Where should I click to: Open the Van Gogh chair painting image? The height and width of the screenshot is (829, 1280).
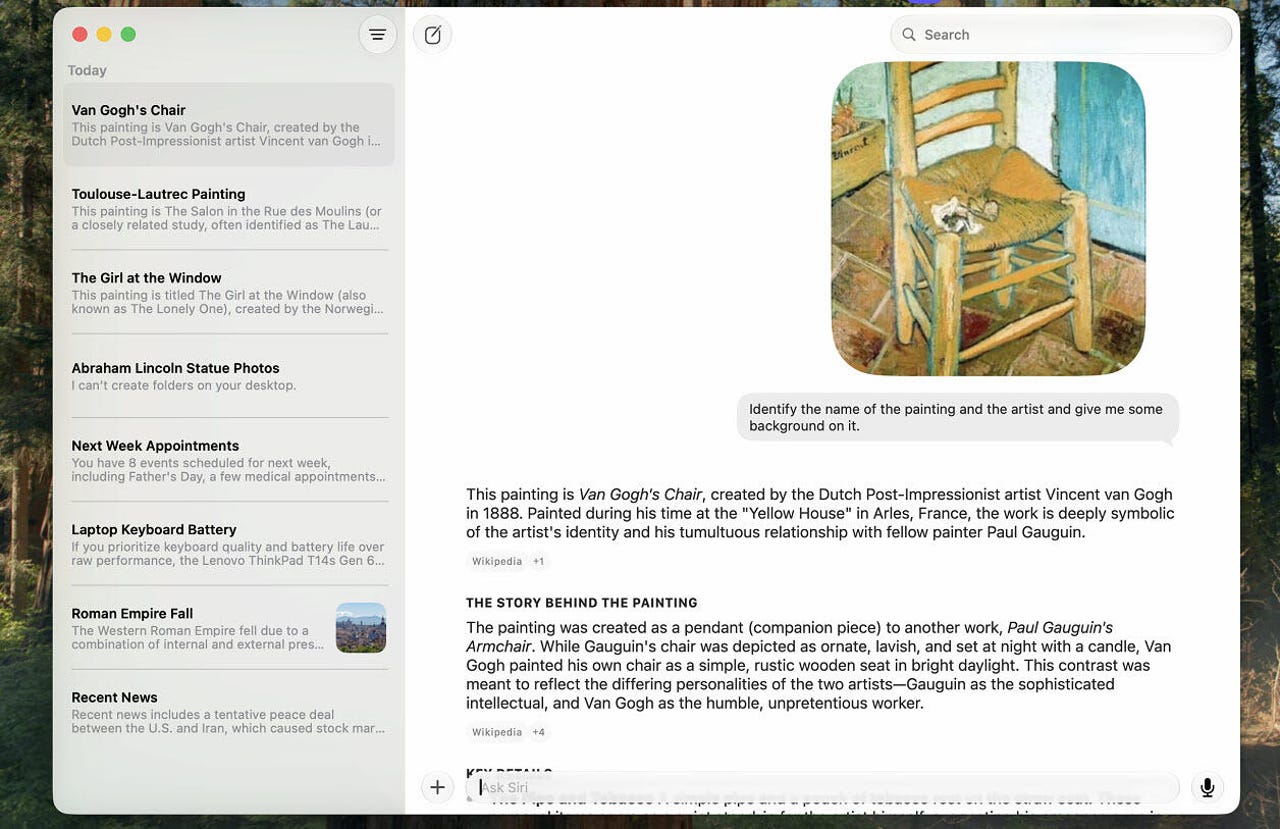[x=988, y=218]
